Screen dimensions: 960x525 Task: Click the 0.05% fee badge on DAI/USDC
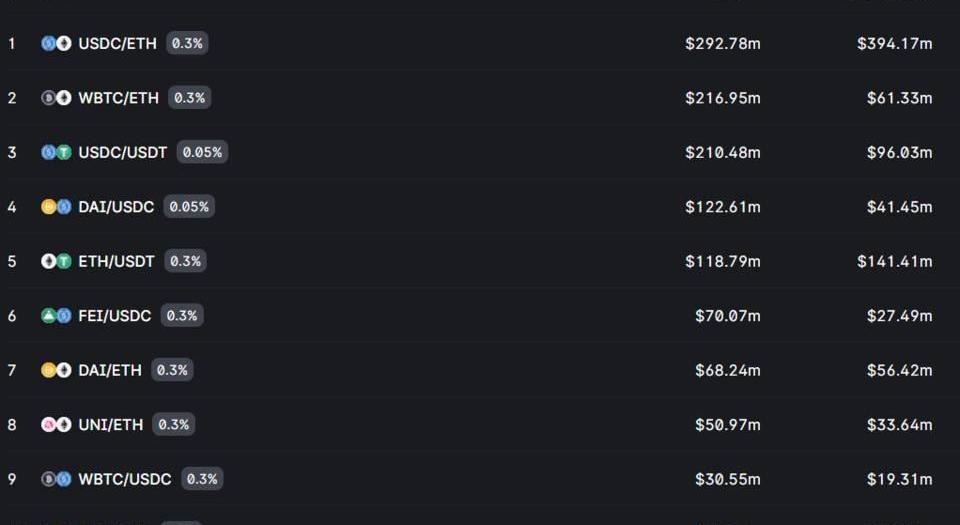(x=189, y=207)
